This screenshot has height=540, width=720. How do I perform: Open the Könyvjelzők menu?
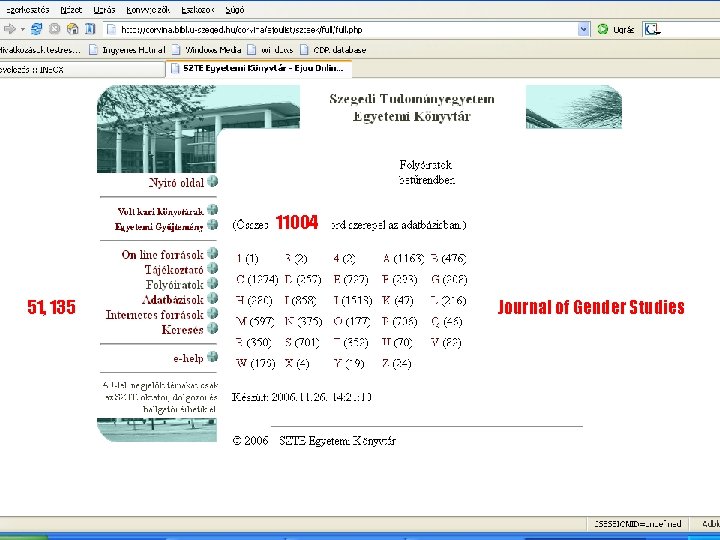[x=148, y=10]
